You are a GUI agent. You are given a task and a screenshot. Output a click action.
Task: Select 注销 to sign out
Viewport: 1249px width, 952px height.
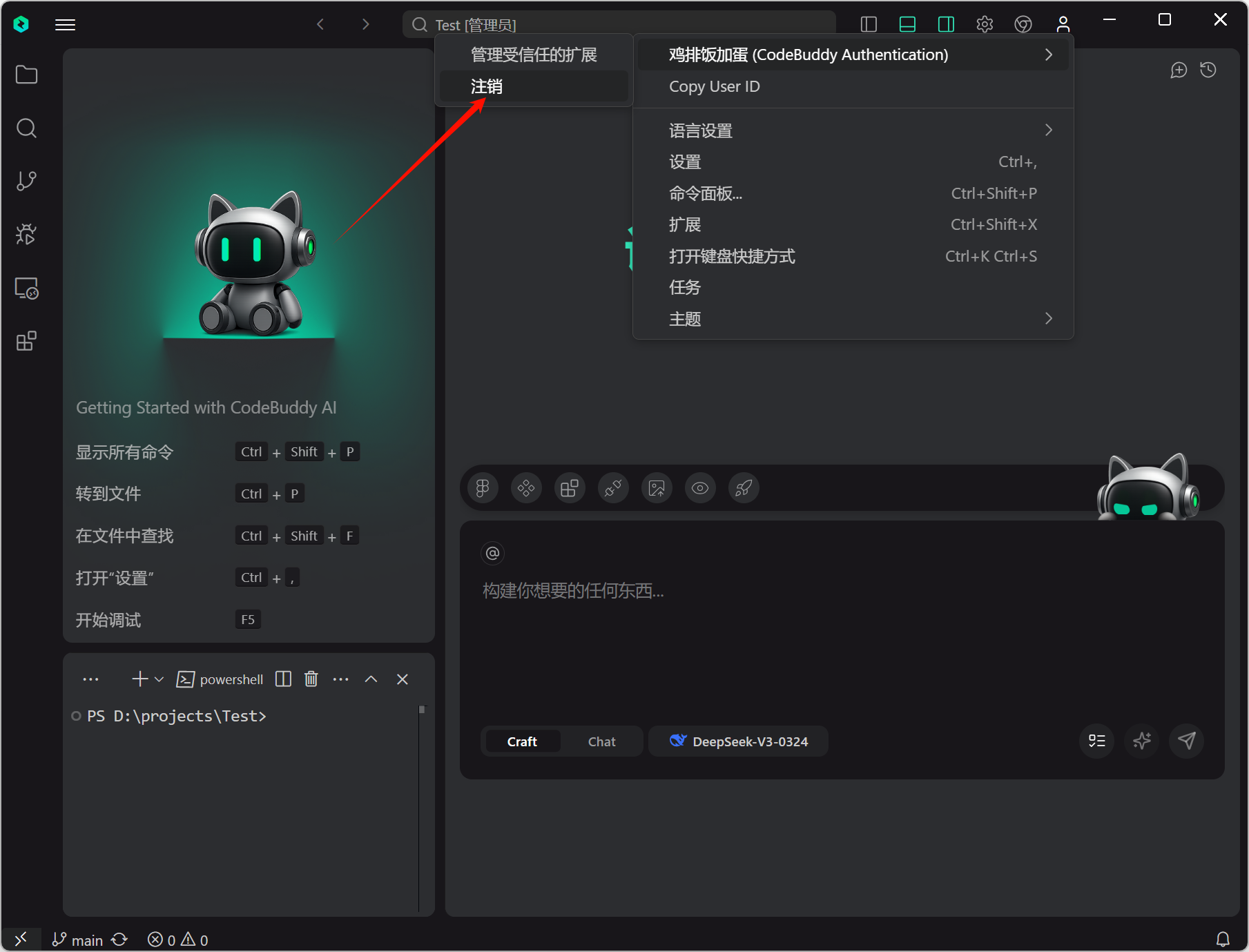tap(487, 86)
